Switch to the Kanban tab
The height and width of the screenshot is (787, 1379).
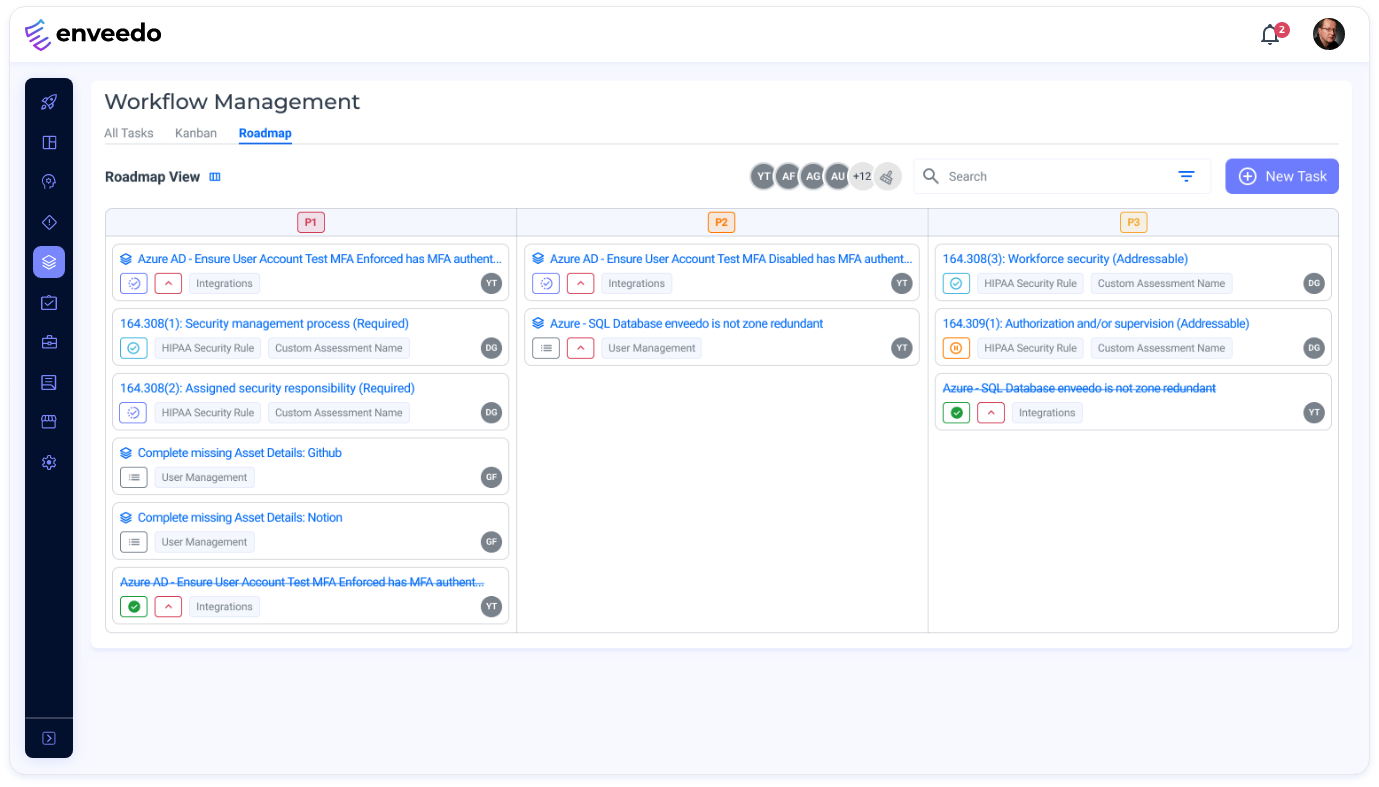pos(196,133)
